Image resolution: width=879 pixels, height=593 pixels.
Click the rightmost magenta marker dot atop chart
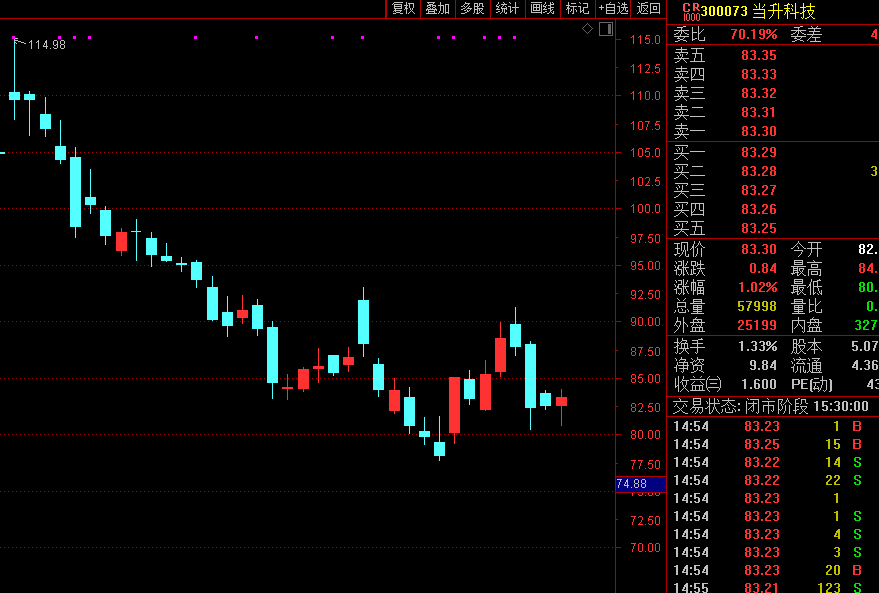514,38
